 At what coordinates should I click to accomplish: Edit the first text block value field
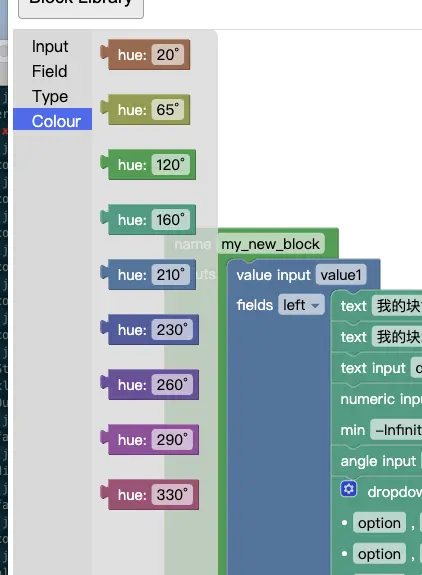[x=397, y=305]
